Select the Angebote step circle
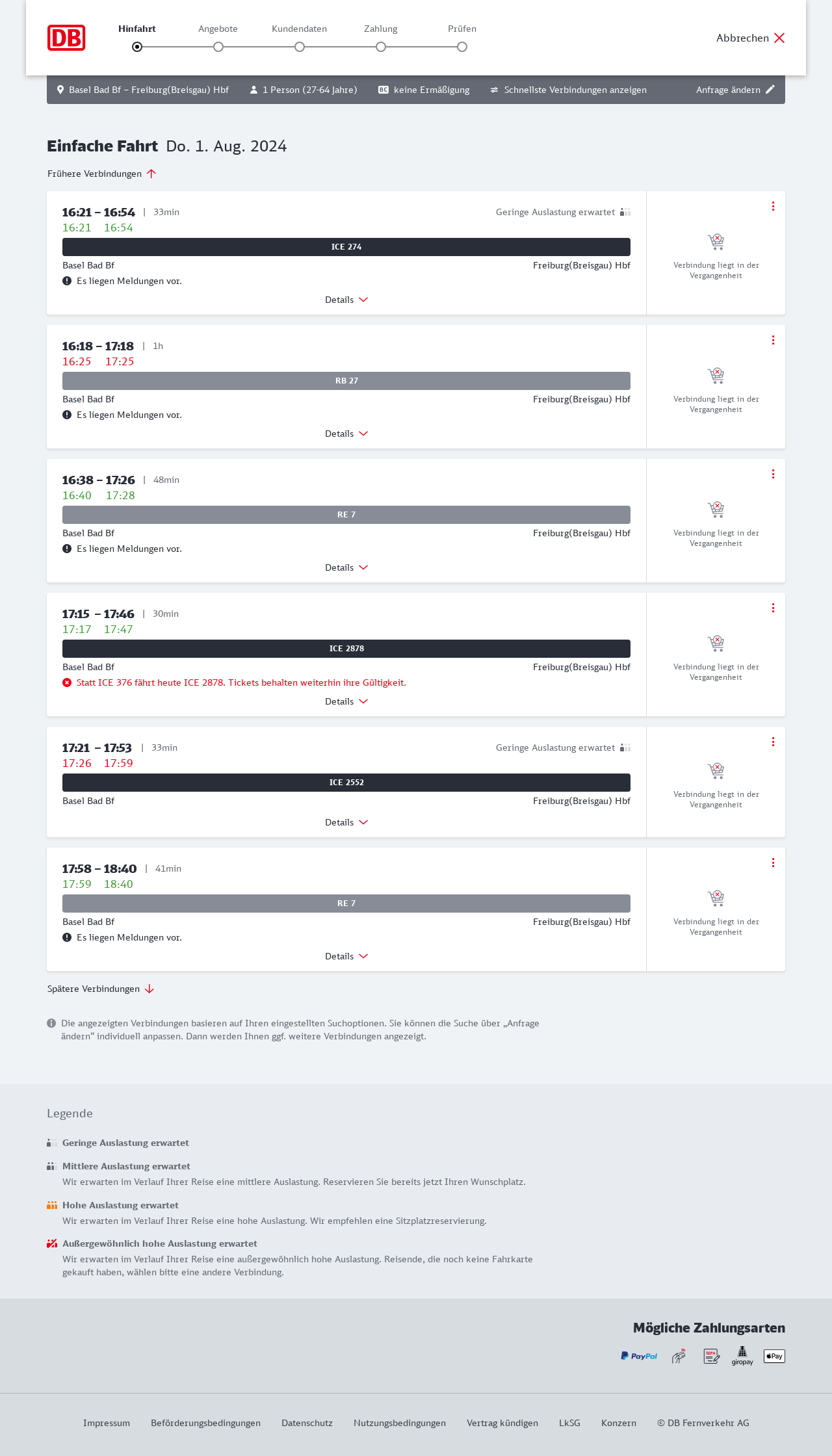Image resolution: width=832 pixels, height=1456 pixels. [x=218, y=47]
